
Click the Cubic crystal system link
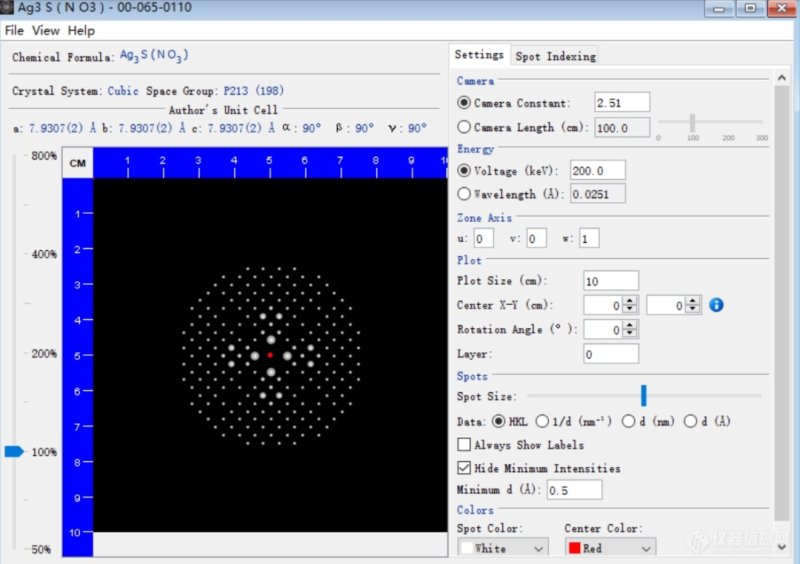pos(123,91)
